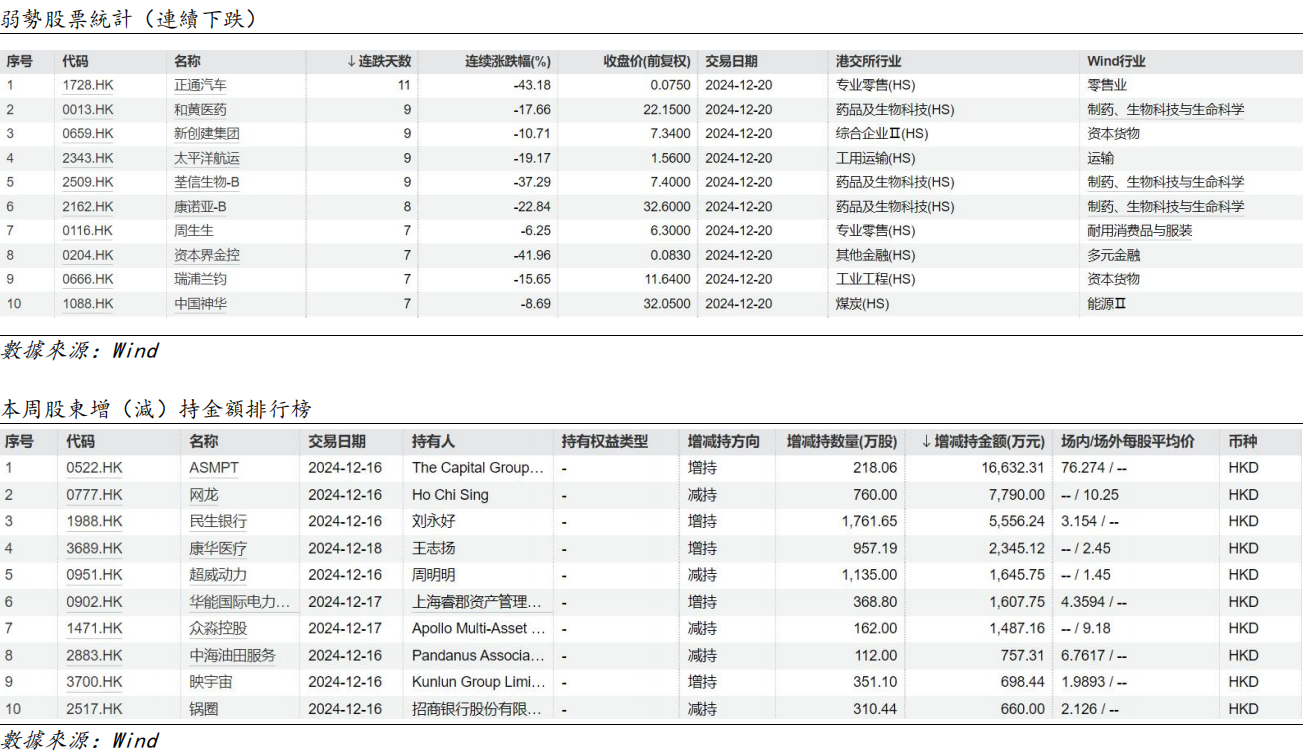Click the 中海油田服务 name link

click(x=232, y=656)
